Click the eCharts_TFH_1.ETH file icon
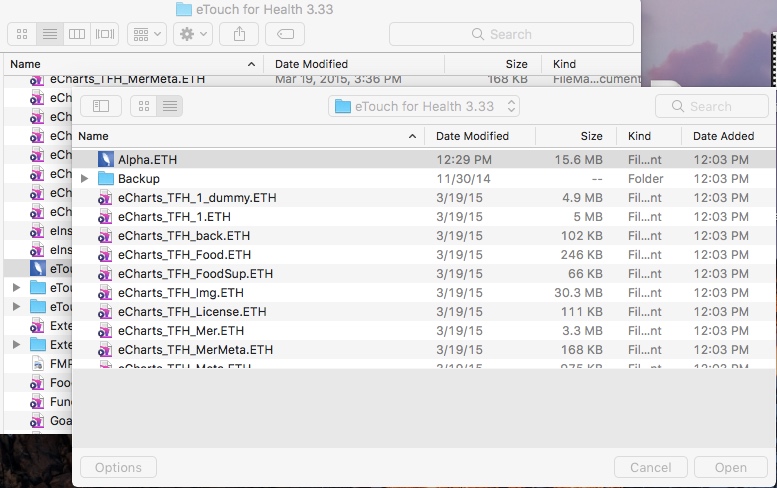This screenshot has height=488, width=777. coord(105,217)
